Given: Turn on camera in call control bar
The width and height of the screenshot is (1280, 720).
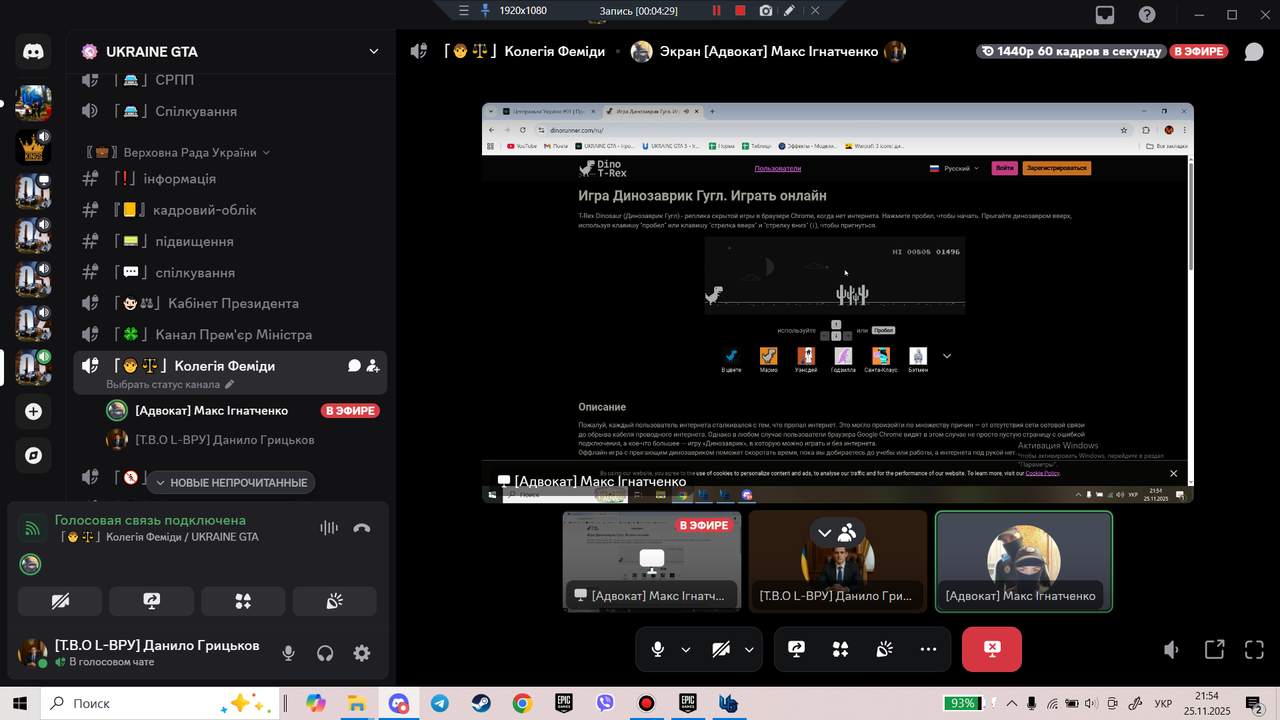Looking at the screenshot, I should [x=721, y=649].
